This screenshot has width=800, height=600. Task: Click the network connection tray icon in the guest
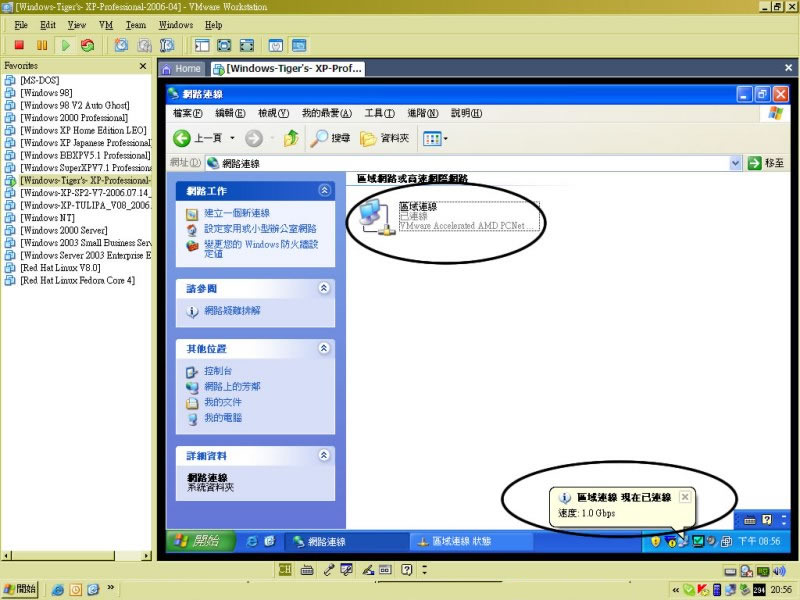click(x=683, y=541)
